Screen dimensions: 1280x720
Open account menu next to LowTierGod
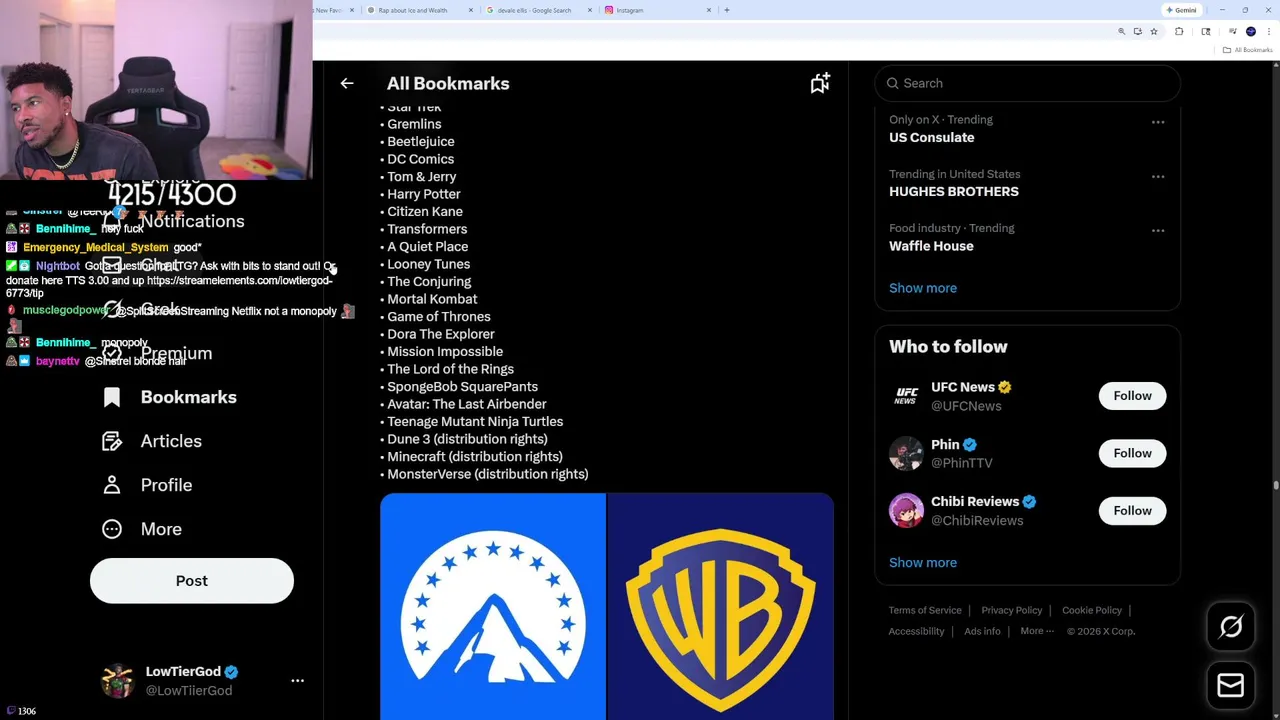click(x=297, y=680)
